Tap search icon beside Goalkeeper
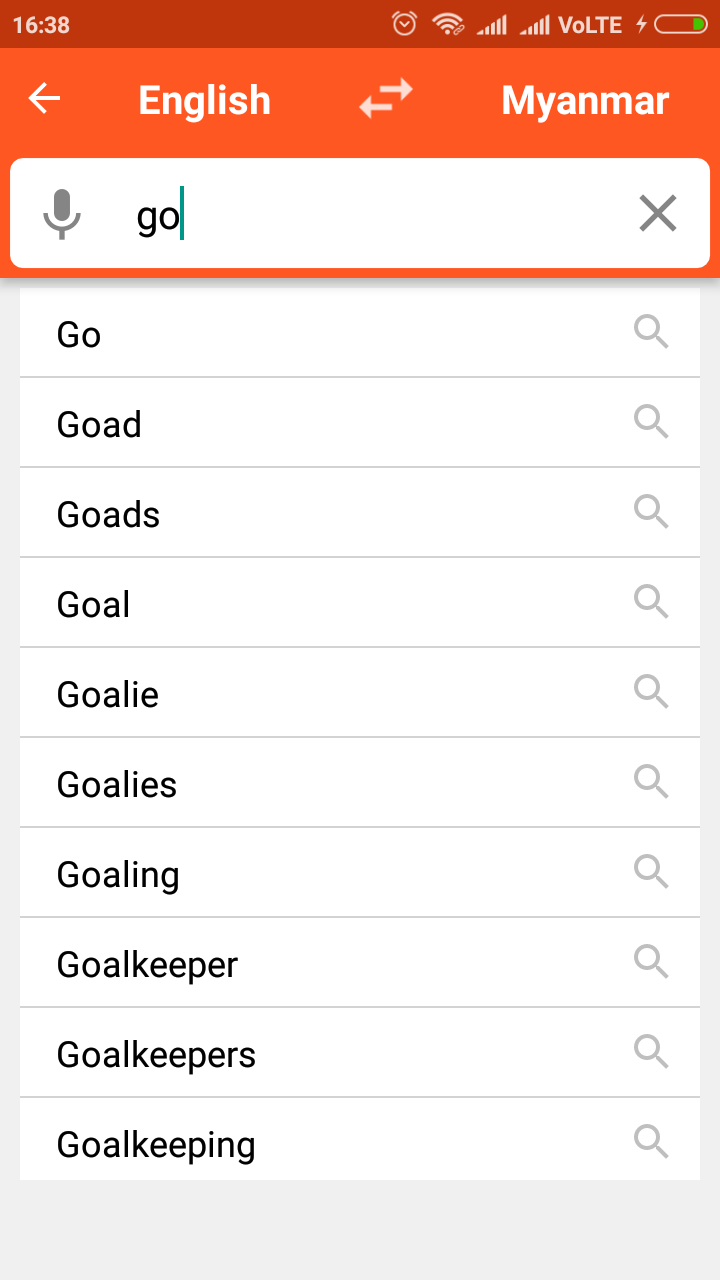 click(651, 961)
